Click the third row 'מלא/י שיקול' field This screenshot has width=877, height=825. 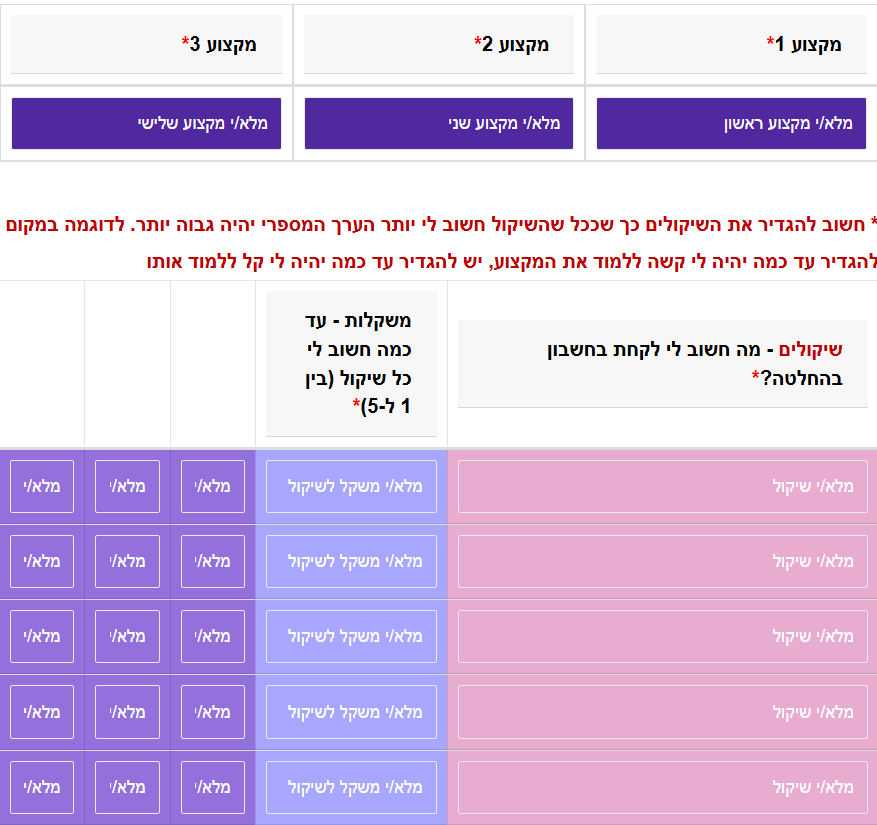tap(662, 636)
